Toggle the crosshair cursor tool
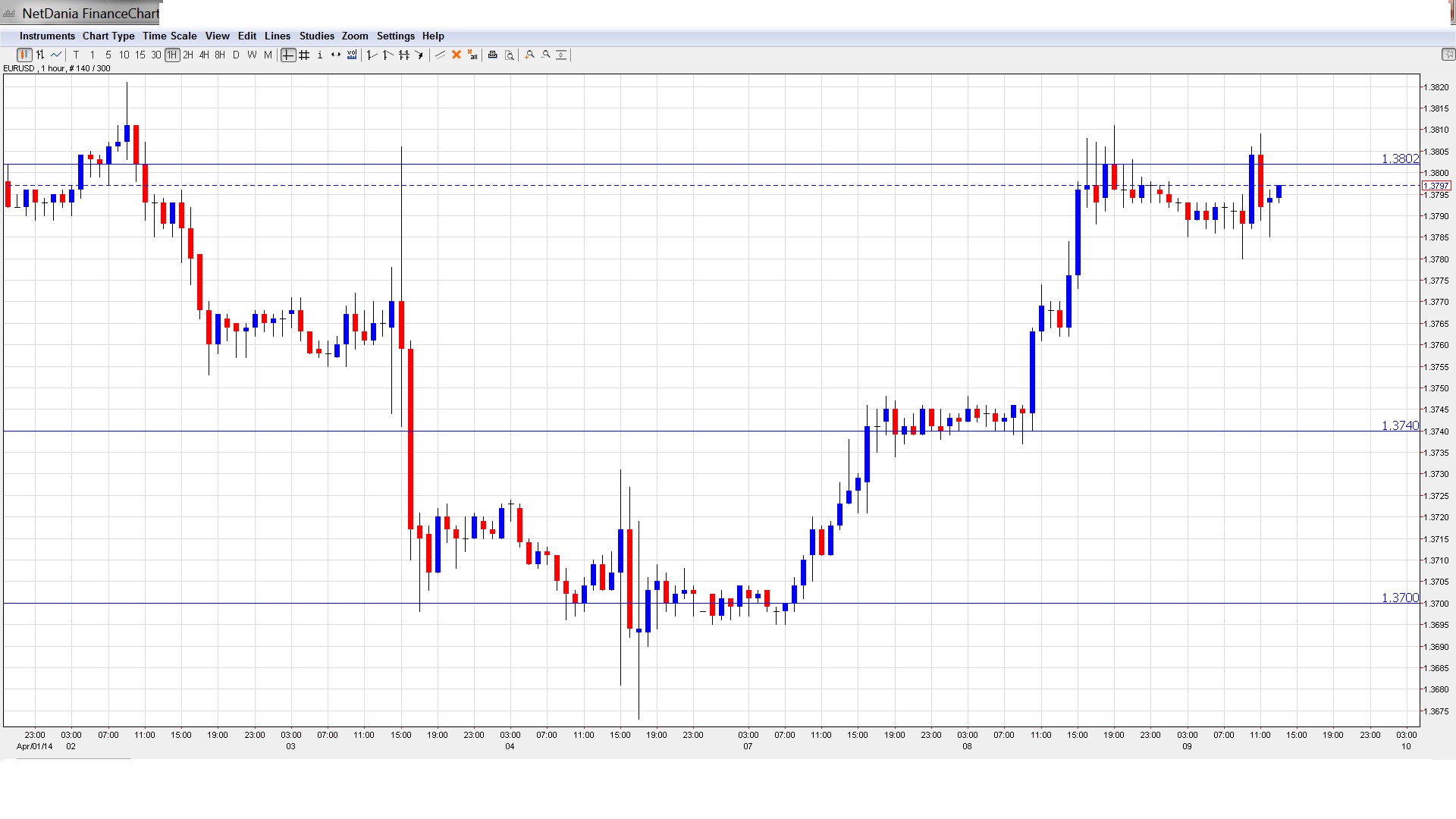The height and width of the screenshot is (819, 1456). point(288,55)
